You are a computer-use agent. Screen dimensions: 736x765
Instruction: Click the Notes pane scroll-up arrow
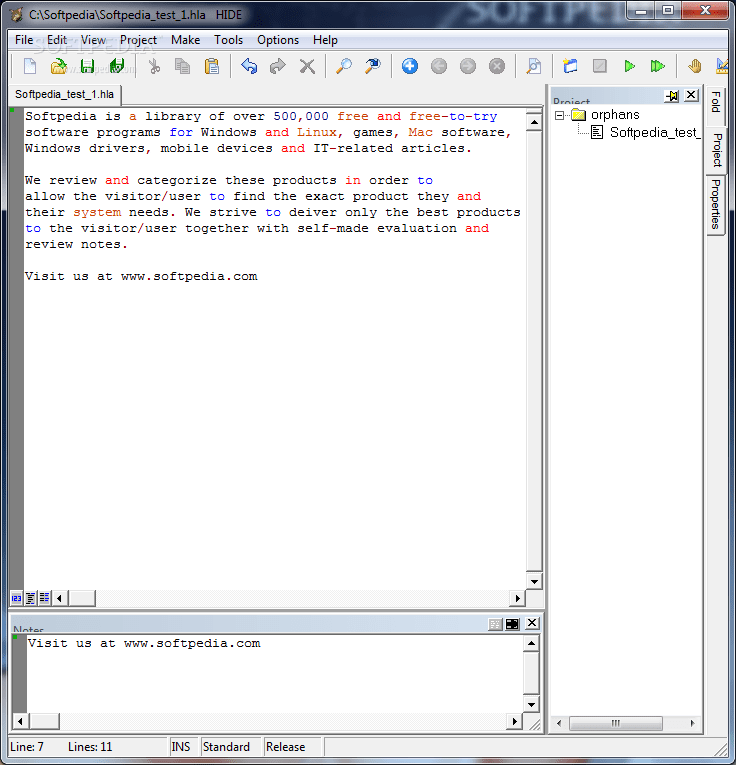(x=531, y=644)
